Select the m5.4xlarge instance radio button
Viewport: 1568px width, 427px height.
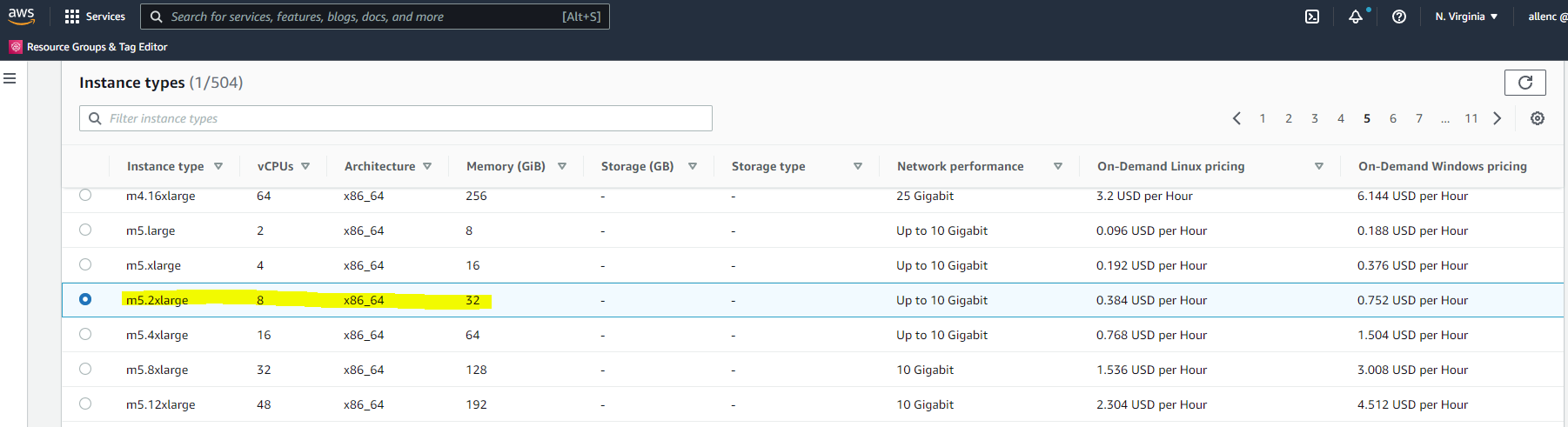pos(85,334)
